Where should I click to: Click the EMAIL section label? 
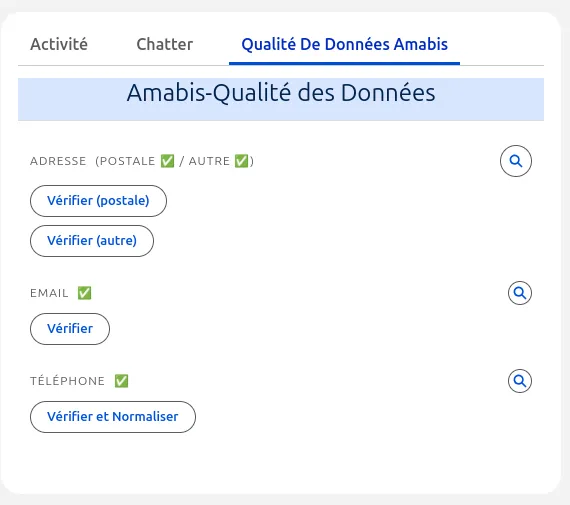click(49, 293)
